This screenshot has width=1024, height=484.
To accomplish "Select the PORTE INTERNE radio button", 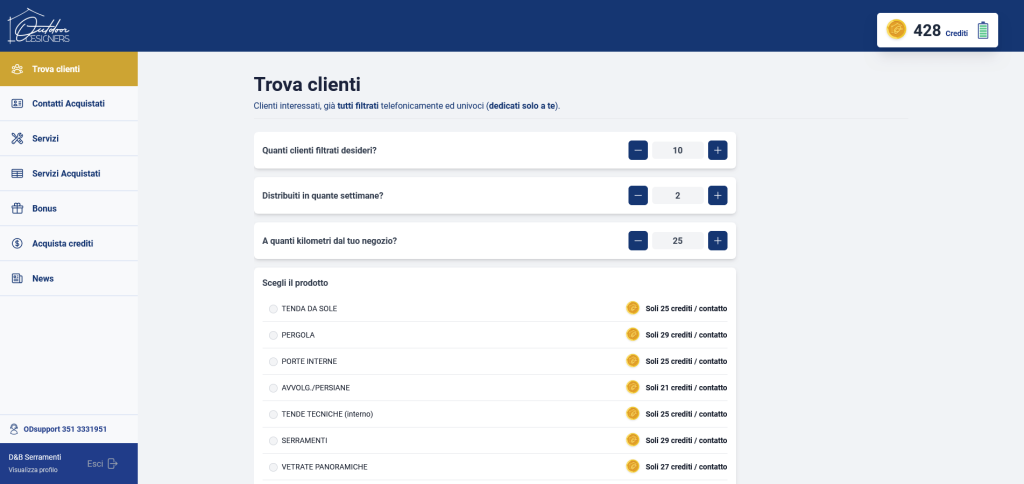I will click(273, 362).
